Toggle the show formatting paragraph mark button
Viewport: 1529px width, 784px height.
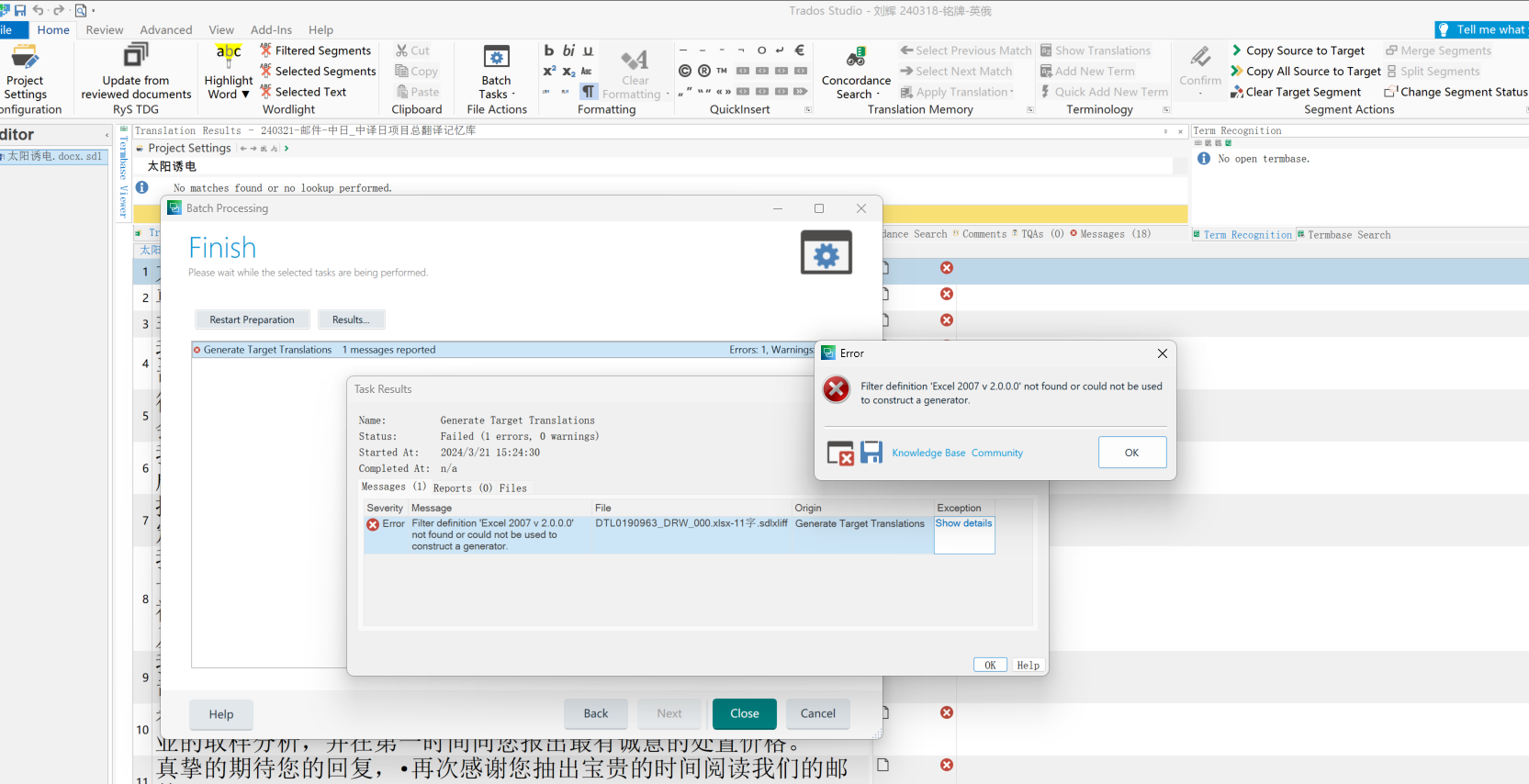[x=589, y=92]
